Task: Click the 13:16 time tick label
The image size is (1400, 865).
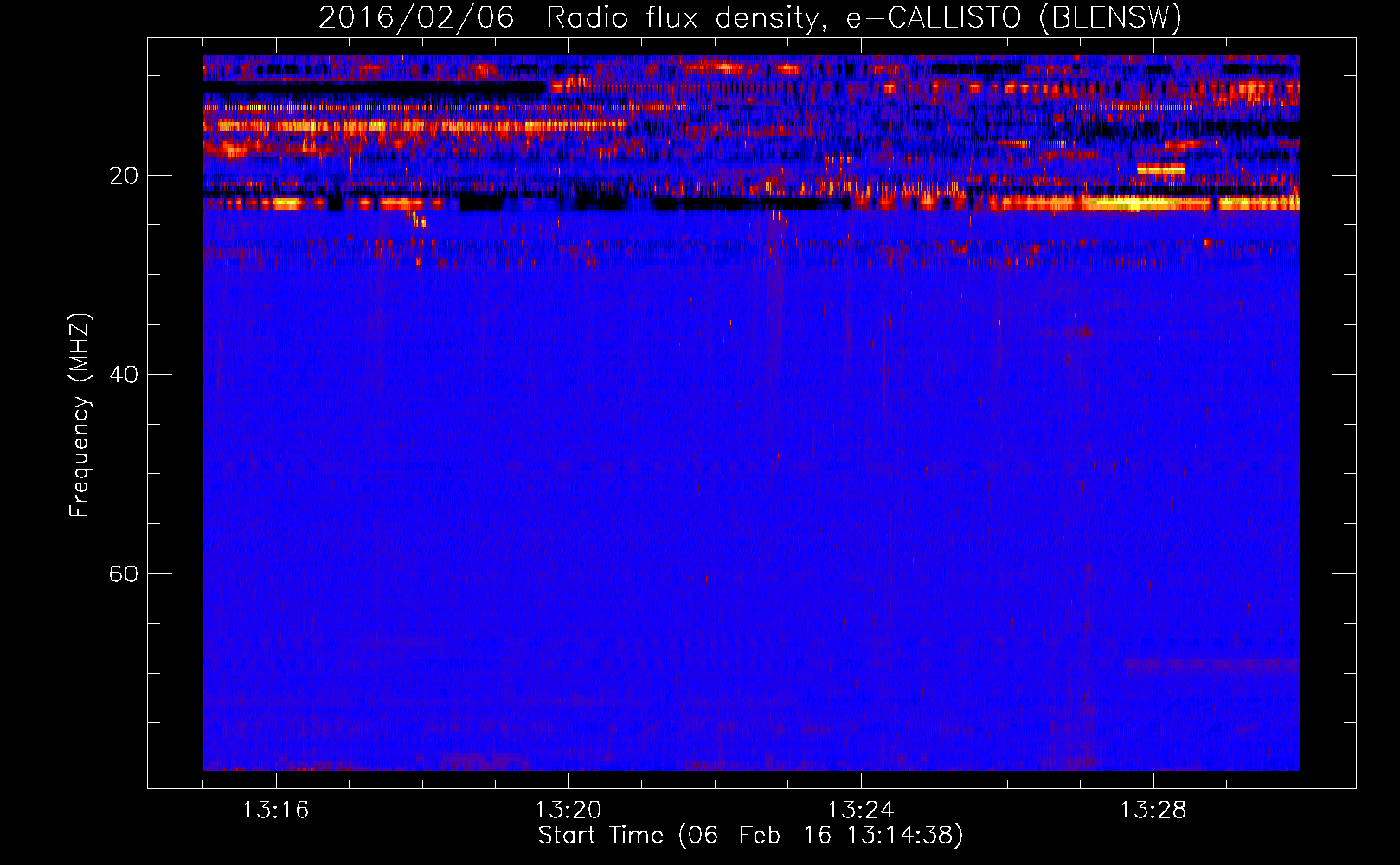Action: click(x=275, y=811)
